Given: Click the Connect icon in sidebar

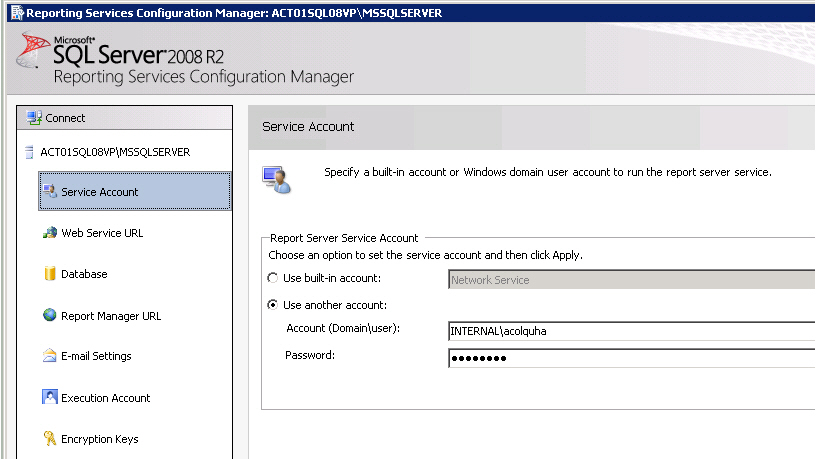Looking at the screenshot, I should (x=35, y=118).
